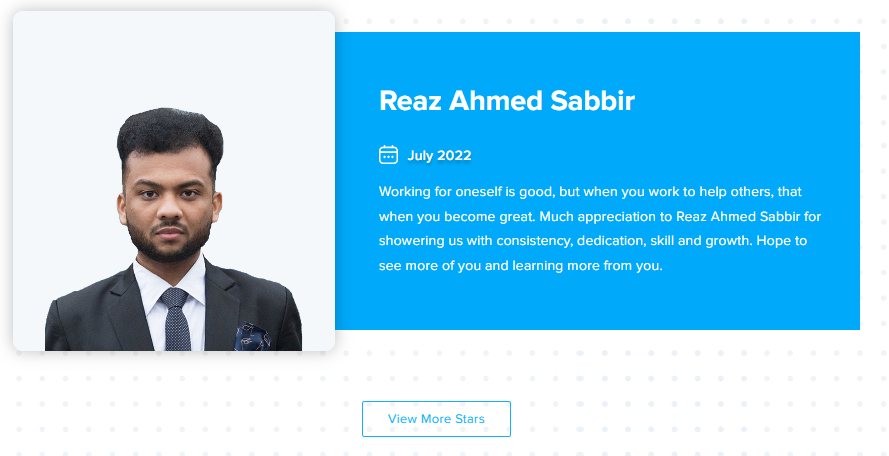Click the last line 'see more of you'
The height and width of the screenshot is (456, 889).
coord(520,265)
